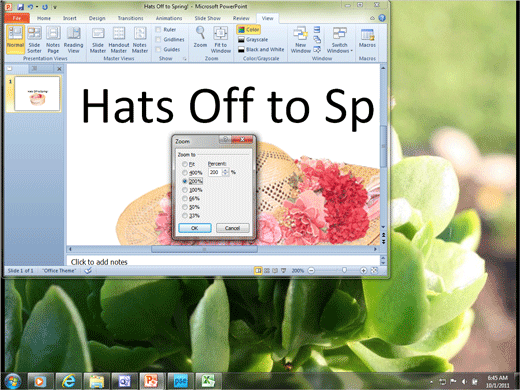520x390 pixels.
Task: Open a New Window
Action: 300,39
